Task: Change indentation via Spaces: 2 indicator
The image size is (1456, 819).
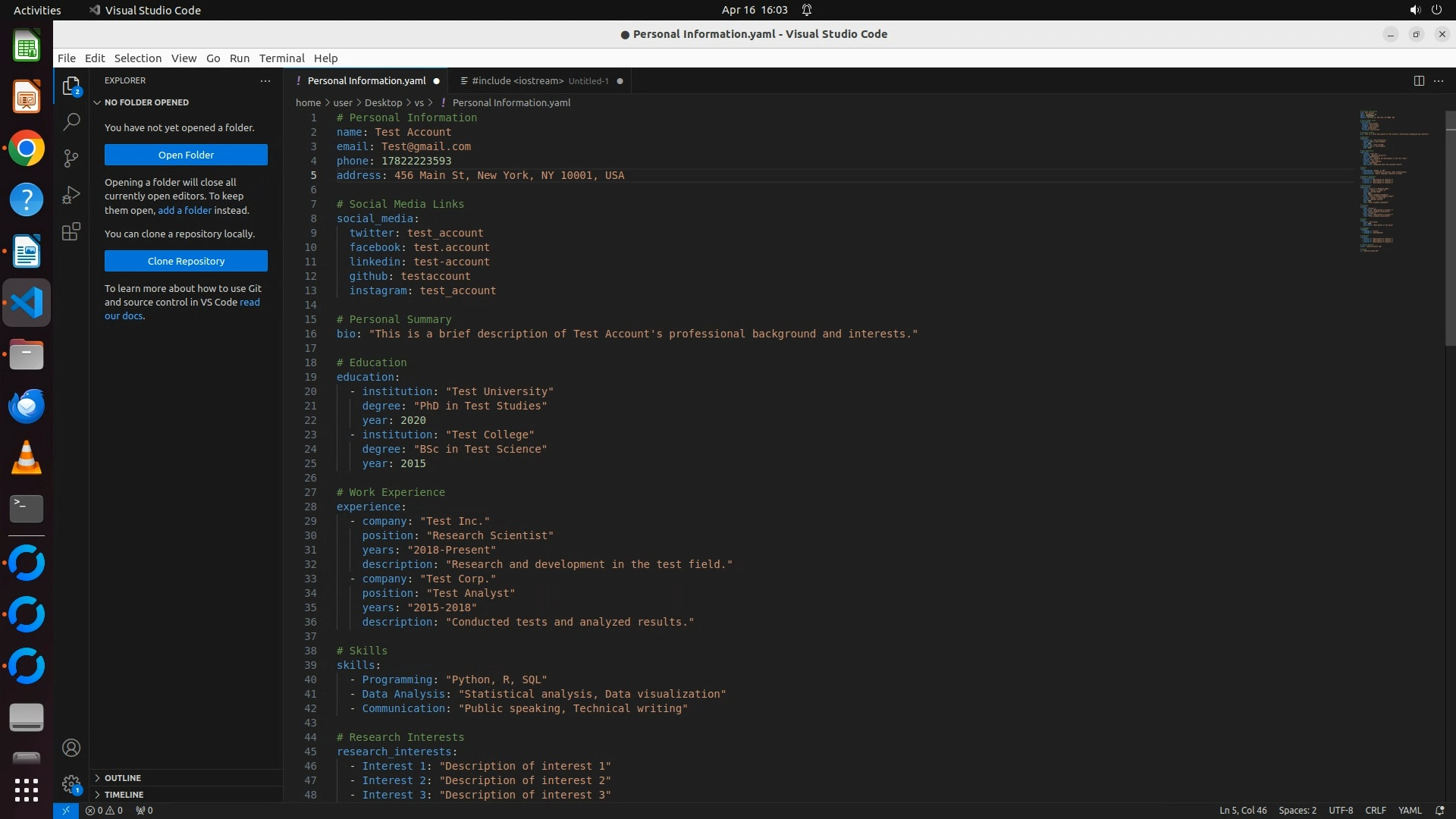Action: coord(1297,810)
